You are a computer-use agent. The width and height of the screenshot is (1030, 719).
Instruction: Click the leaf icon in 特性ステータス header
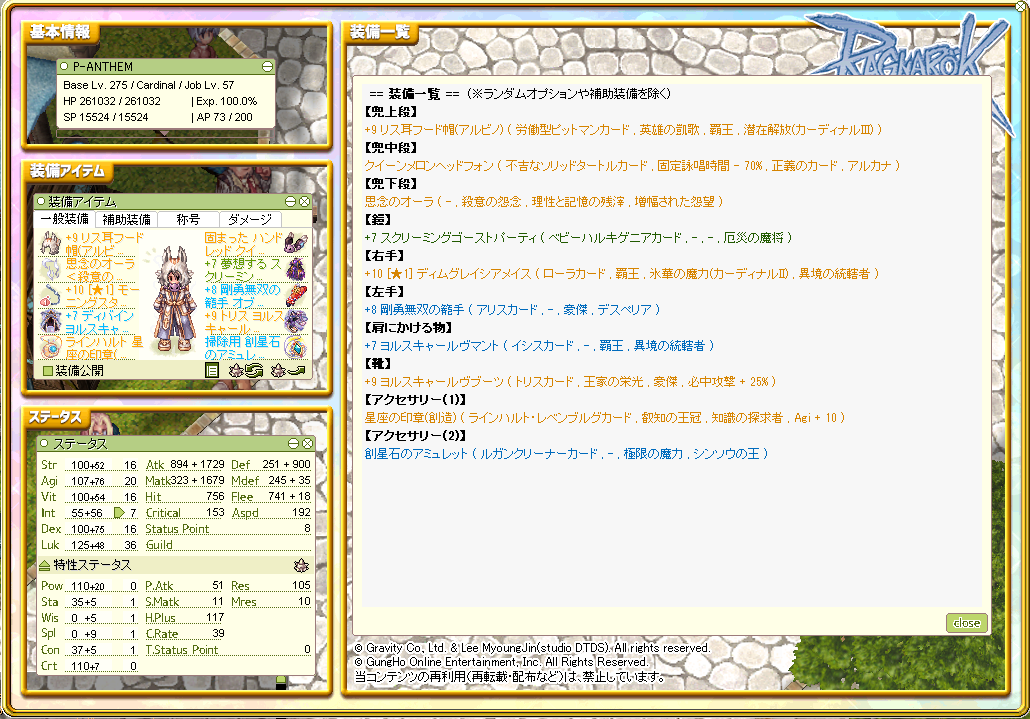[x=300, y=565]
